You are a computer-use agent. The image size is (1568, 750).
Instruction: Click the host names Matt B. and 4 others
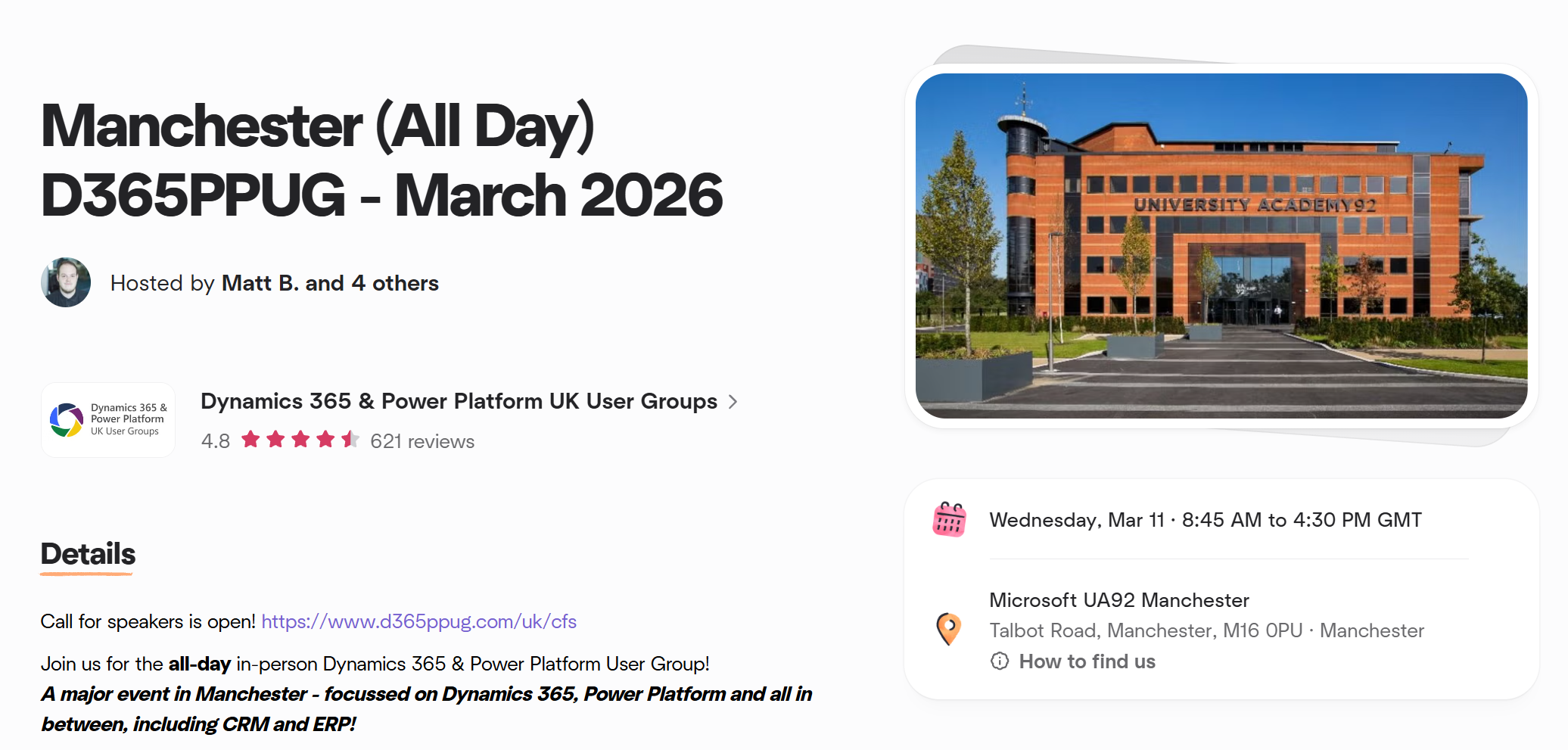(x=330, y=283)
